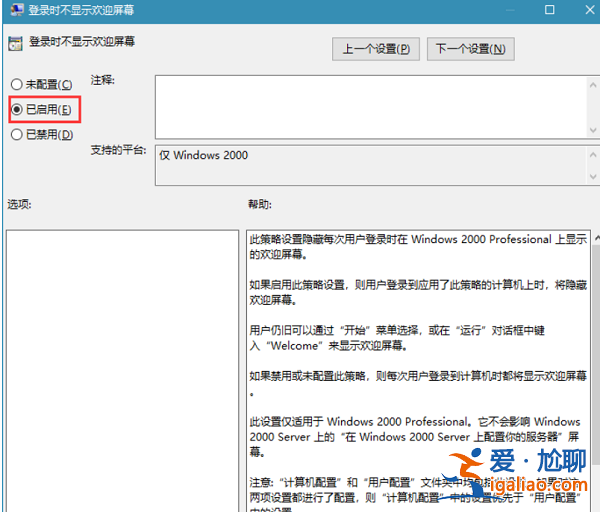The height and width of the screenshot is (512, 600).
Task: Click the empty 选项 options pane
Action: click(x=122, y=370)
